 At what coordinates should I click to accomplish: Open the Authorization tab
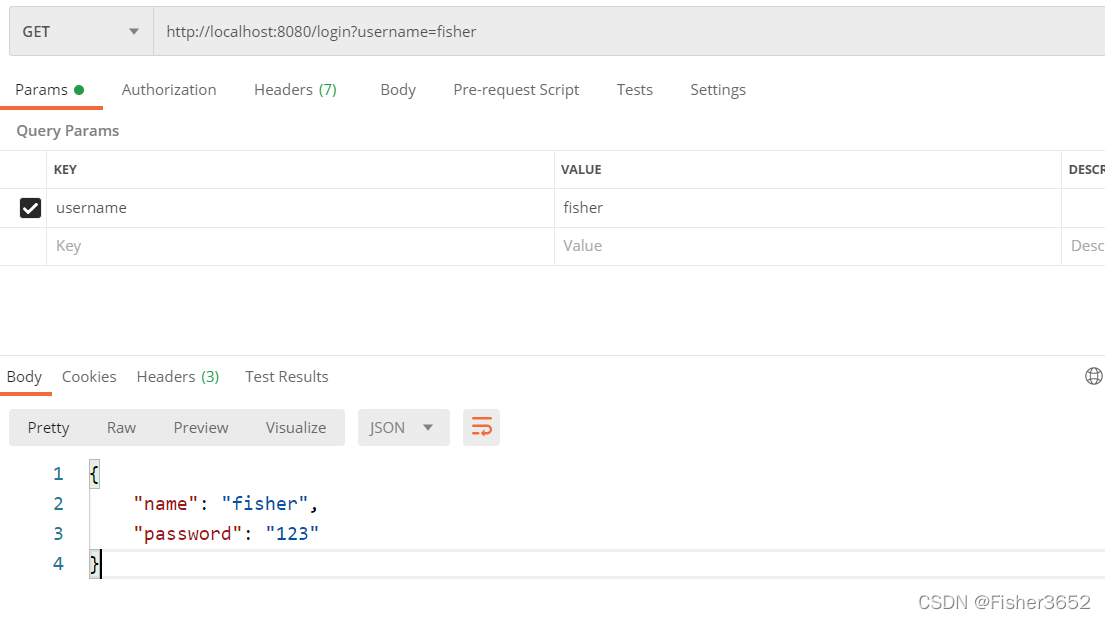click(169, 90)
